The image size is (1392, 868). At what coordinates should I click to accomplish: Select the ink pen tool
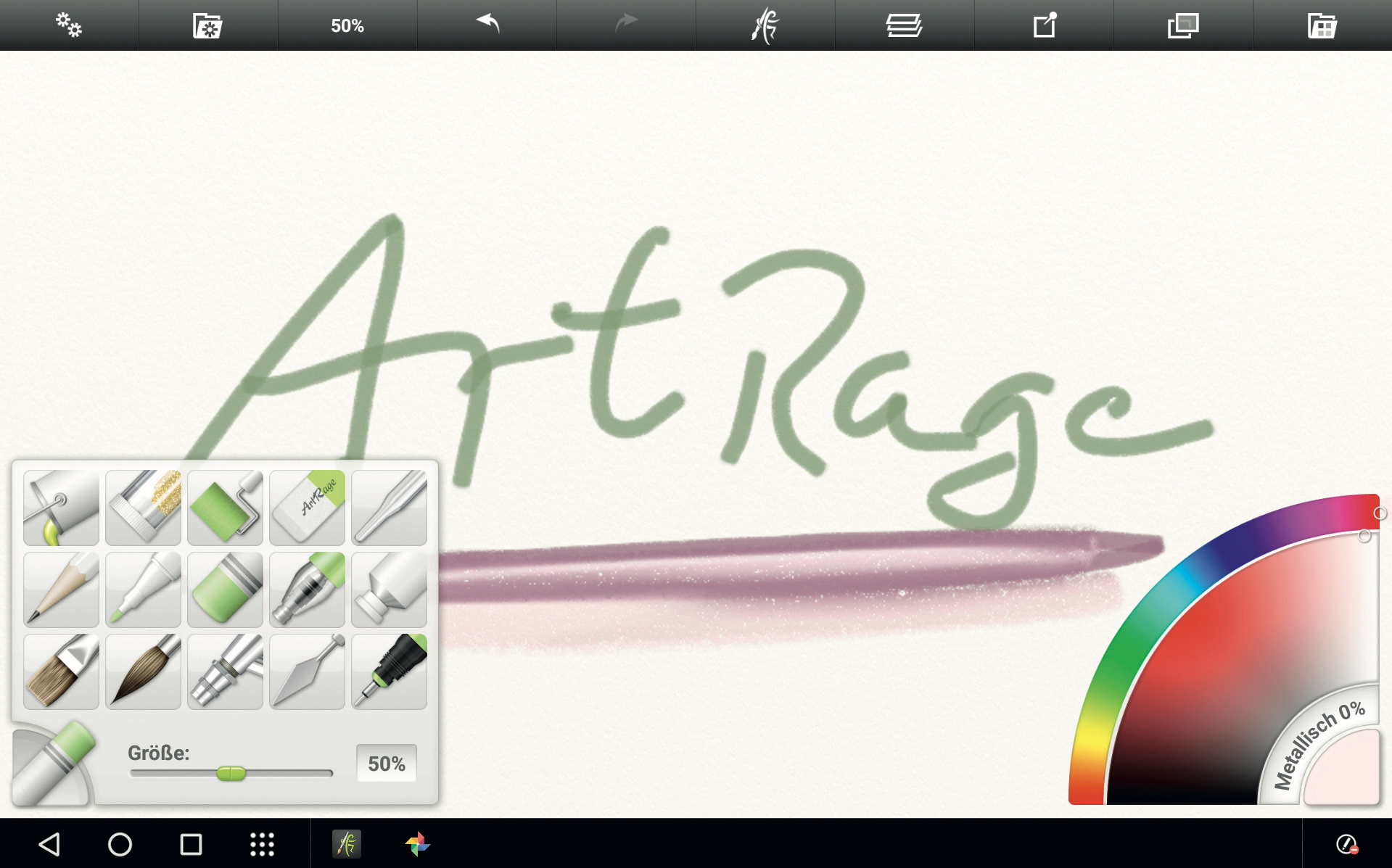point(389,671)
